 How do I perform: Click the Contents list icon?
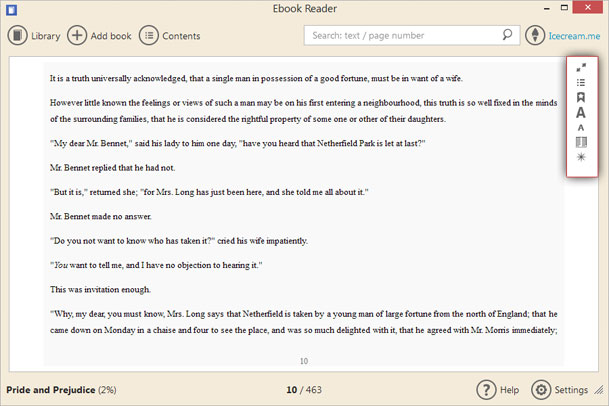coord(149,36)
